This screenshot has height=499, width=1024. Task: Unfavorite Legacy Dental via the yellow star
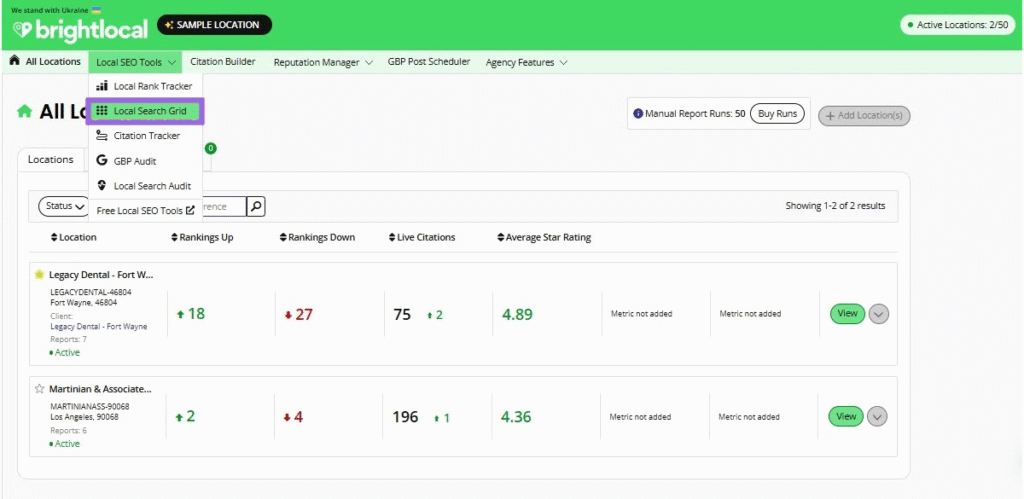point(39,274)
